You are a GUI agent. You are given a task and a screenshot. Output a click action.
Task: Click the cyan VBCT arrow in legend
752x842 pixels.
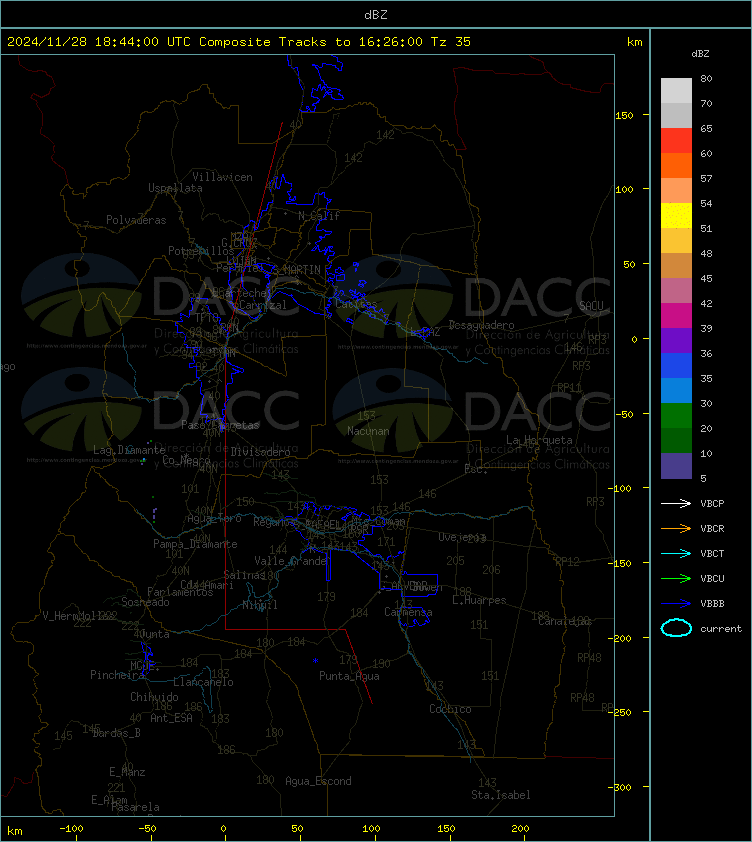(676, 553)
